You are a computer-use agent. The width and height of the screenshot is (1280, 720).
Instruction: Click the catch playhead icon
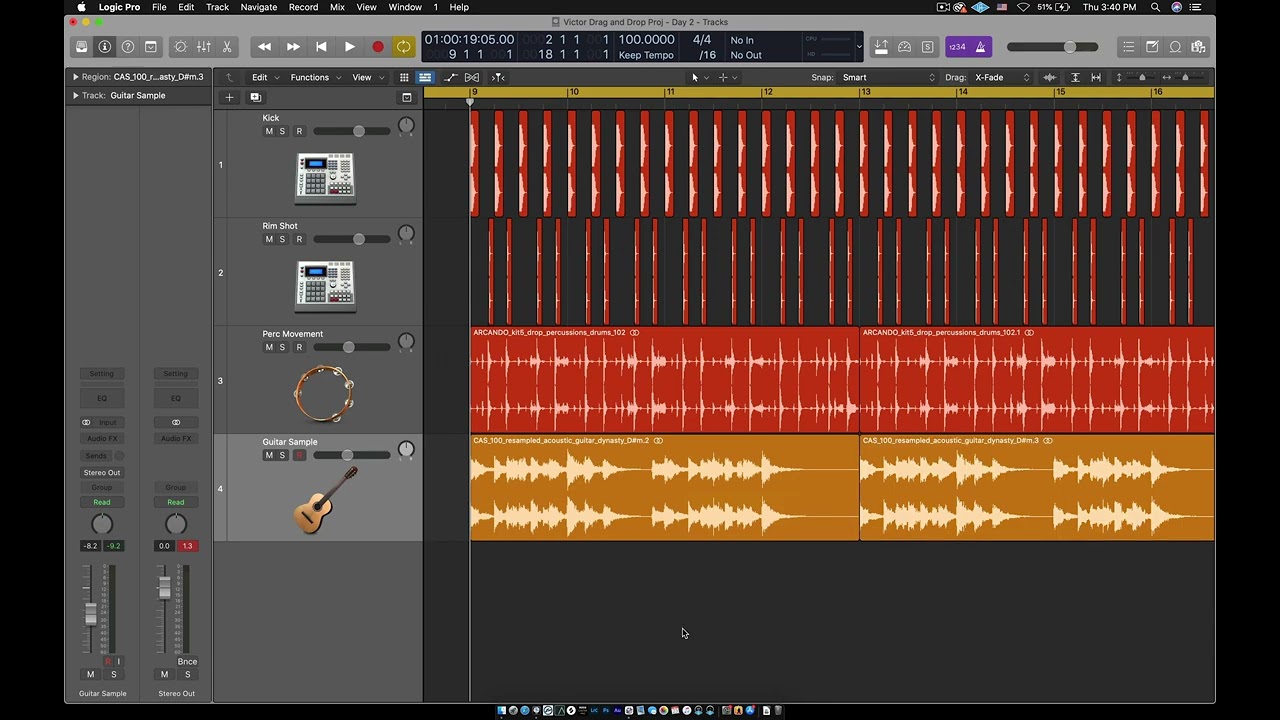tap(498, 77)
